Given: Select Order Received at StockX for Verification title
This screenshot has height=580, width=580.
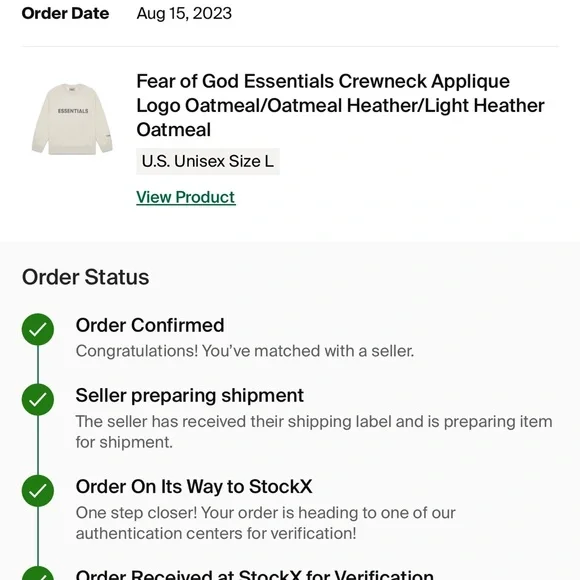Looking at the screenshot, I should click(x=254, y=574).
